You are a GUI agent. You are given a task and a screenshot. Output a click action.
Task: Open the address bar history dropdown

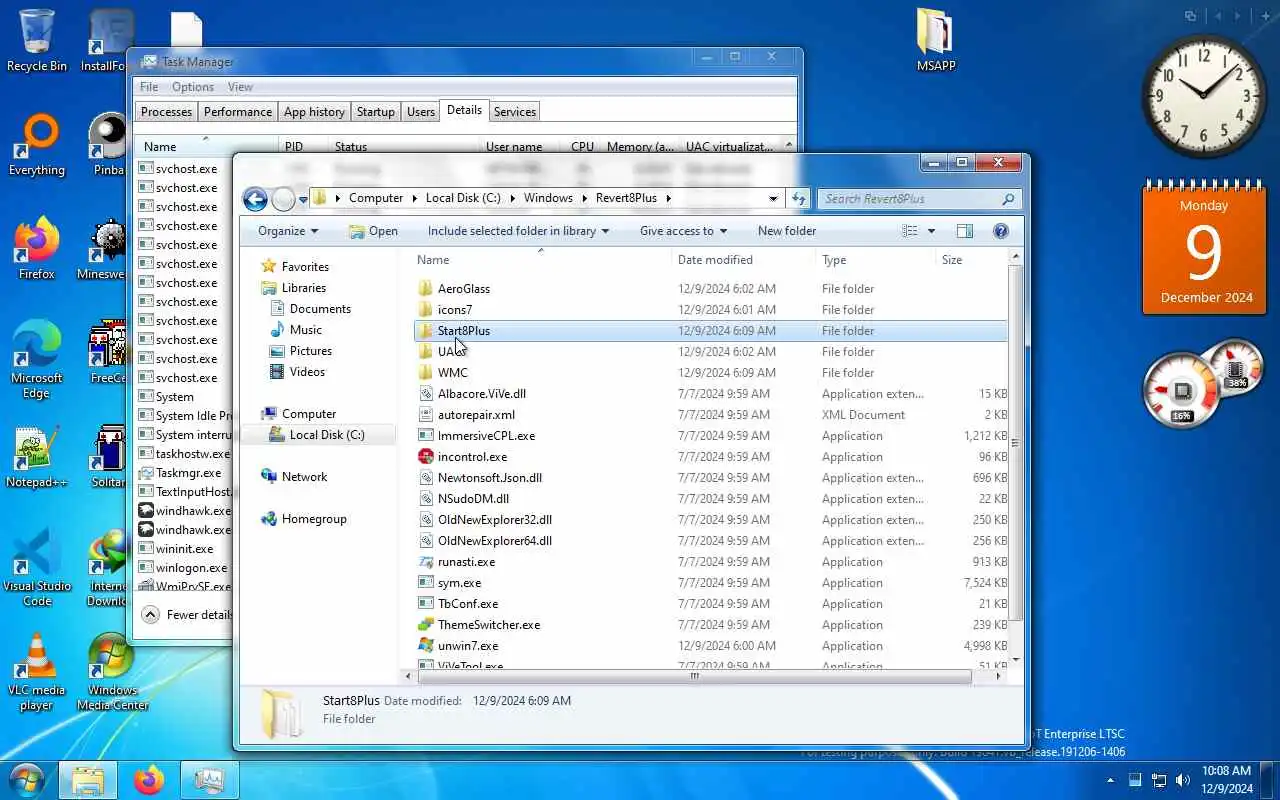tap(773, 198)
